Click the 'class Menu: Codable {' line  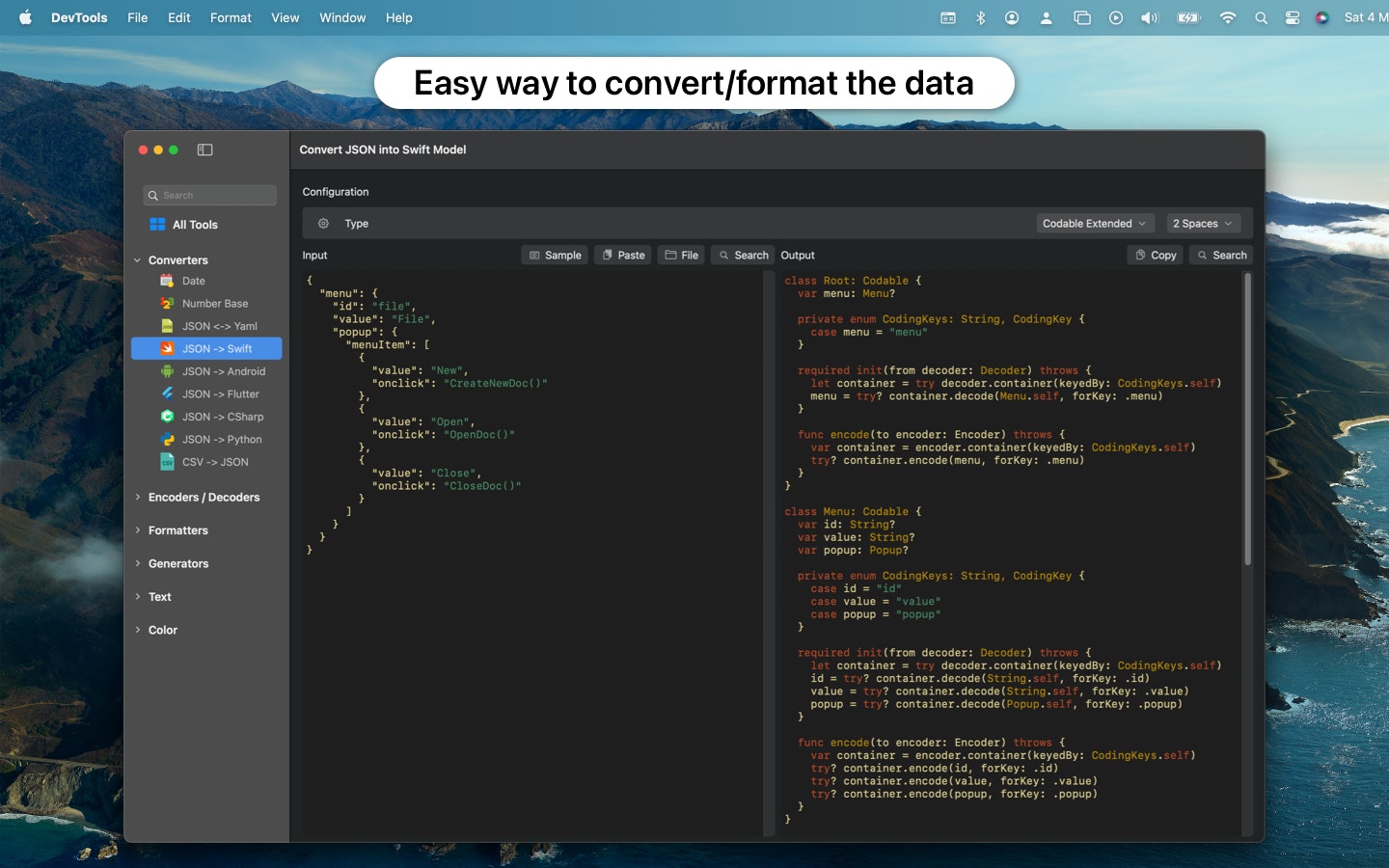point(853,511)
